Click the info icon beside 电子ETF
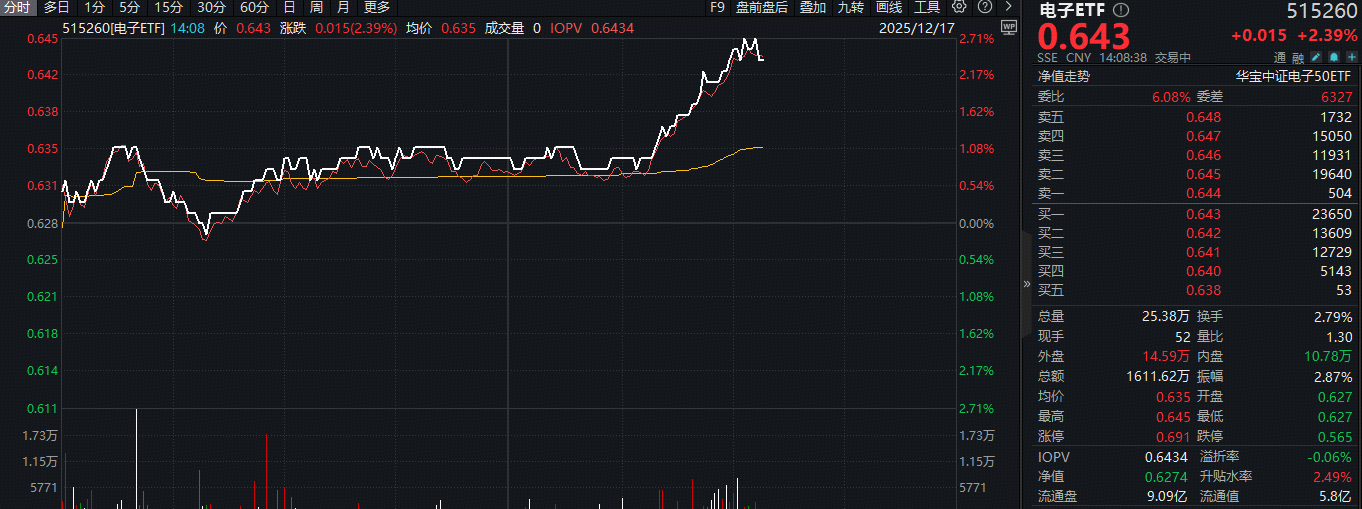The width and height of the screenshot is (1362, 509). point(1119,10)
